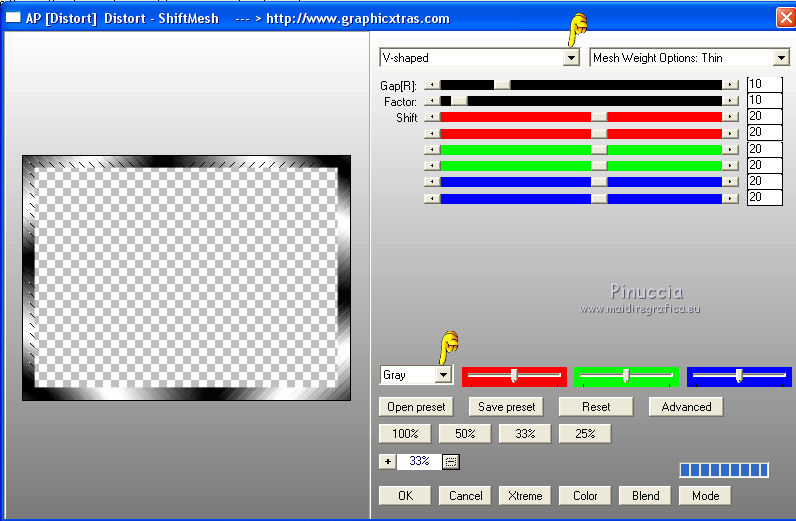
Task: Click the Color button
Action: pyautogui.click(x=585, y=496)
